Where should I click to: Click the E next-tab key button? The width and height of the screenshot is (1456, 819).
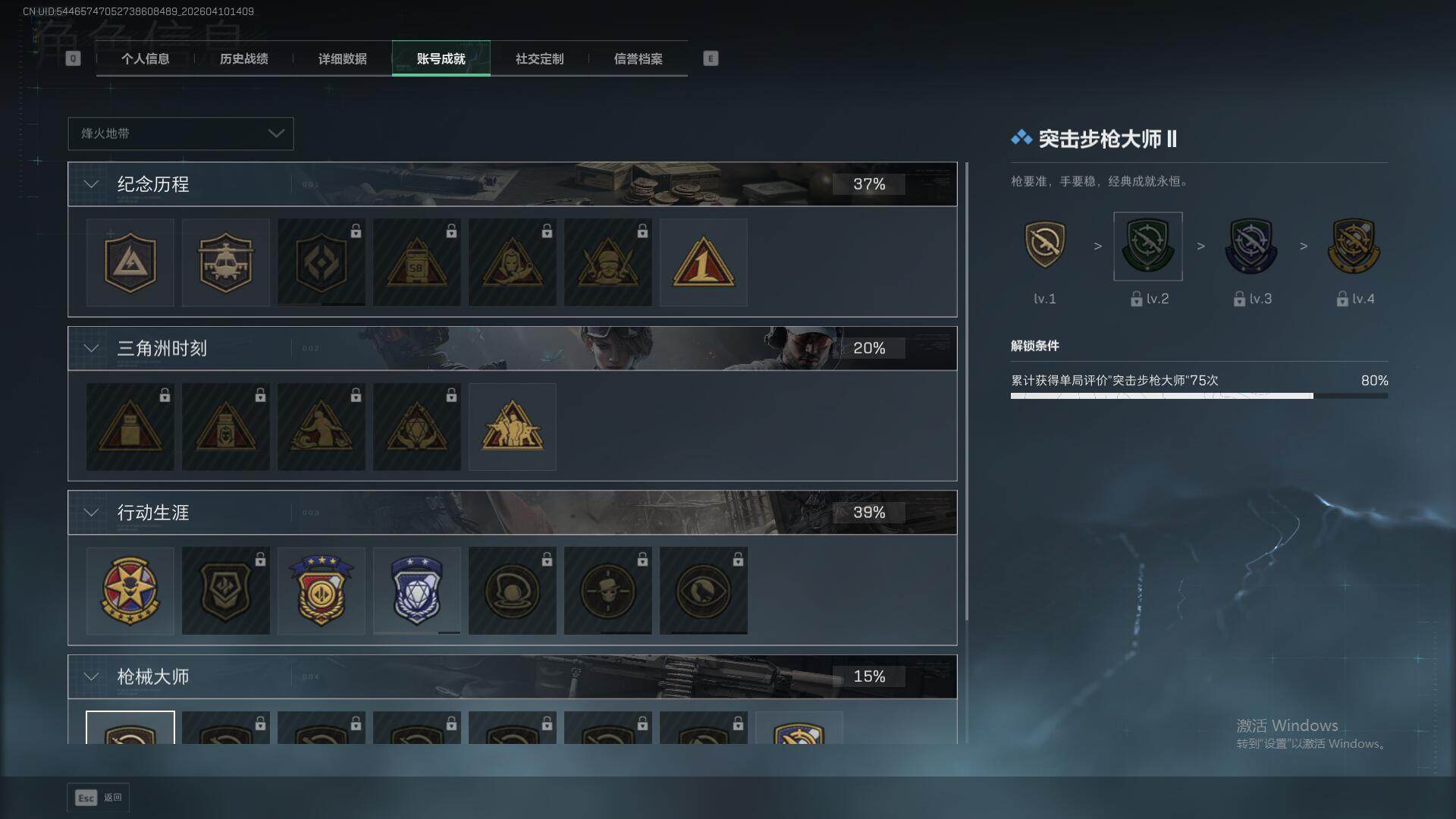(711, 58)
